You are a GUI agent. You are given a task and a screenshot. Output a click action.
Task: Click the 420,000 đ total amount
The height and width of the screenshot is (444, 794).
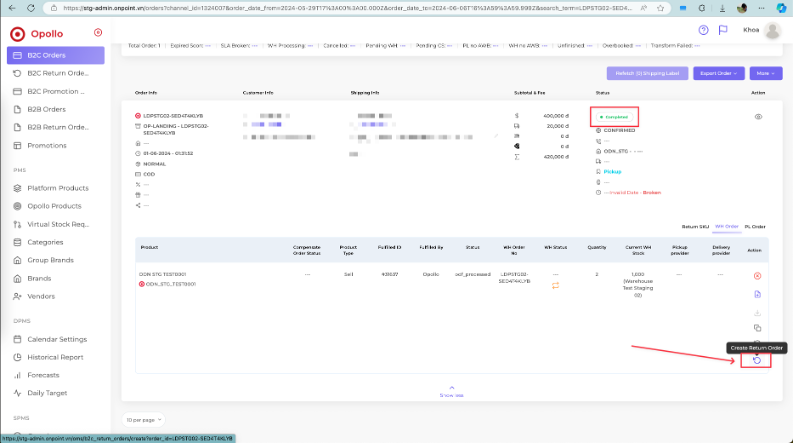556,157
